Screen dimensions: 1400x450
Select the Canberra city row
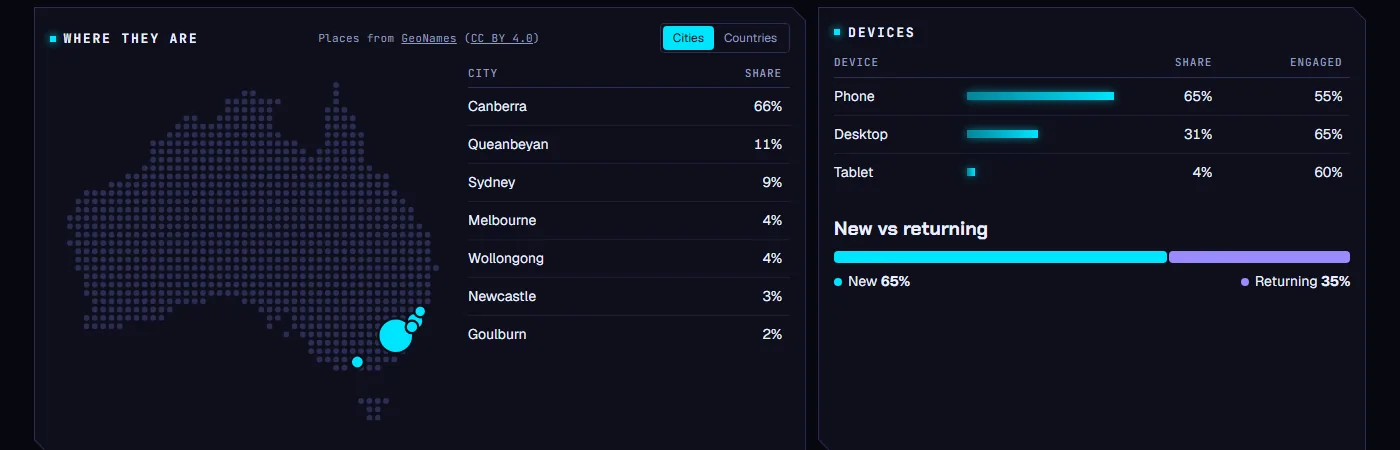pyautogui.click(x=628, y=106)
